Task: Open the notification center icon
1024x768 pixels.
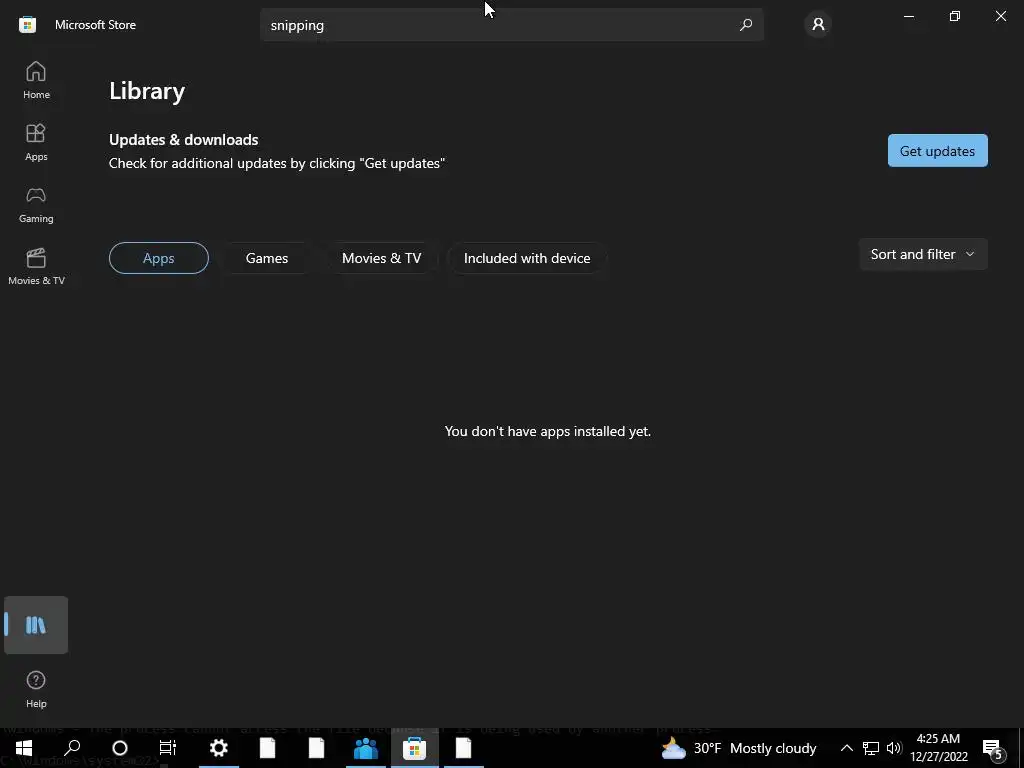Action: point(993,749)
